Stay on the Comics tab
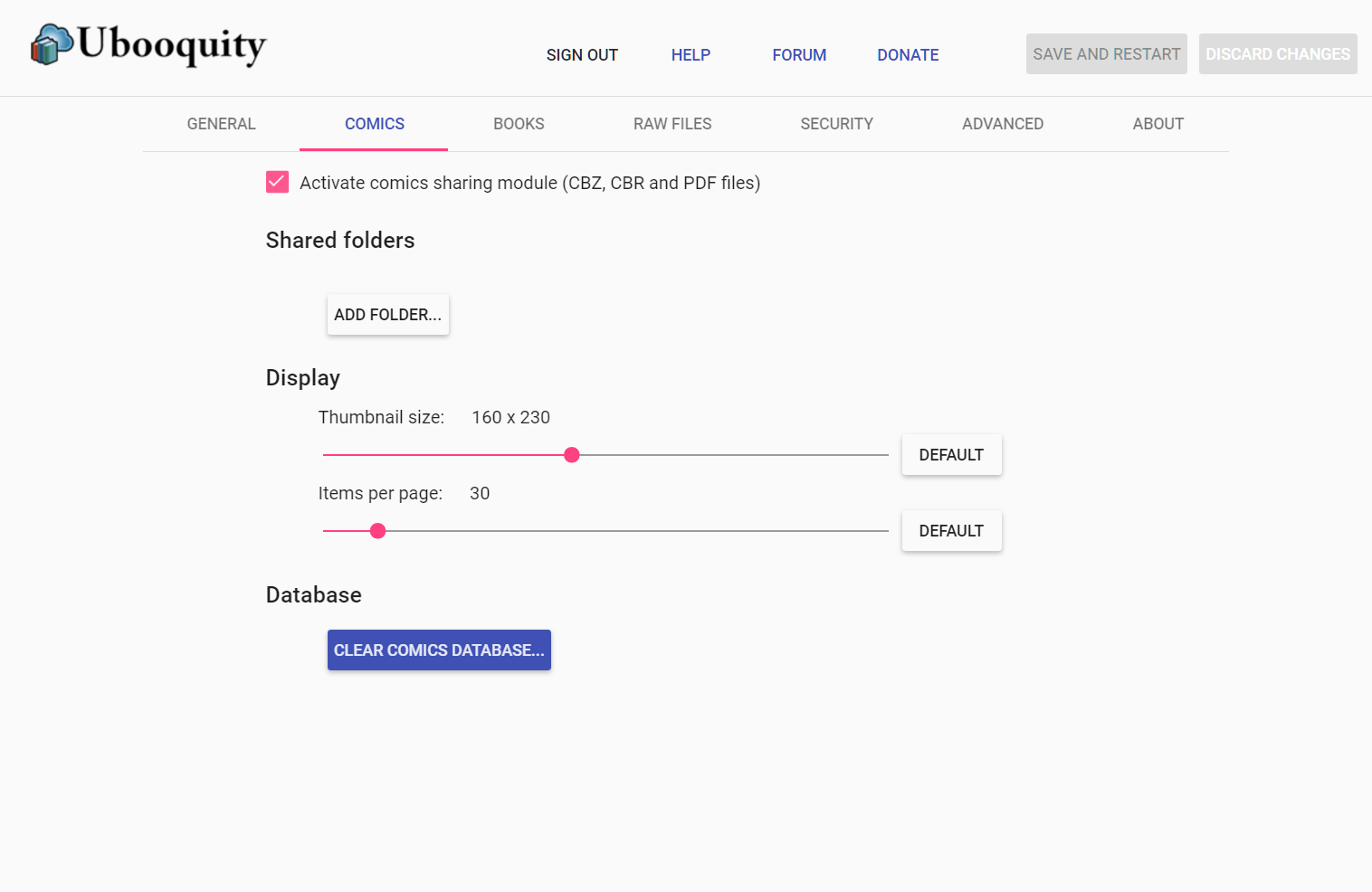The width and height of the screenshot is (1372, 892). (x=374, y=124)
